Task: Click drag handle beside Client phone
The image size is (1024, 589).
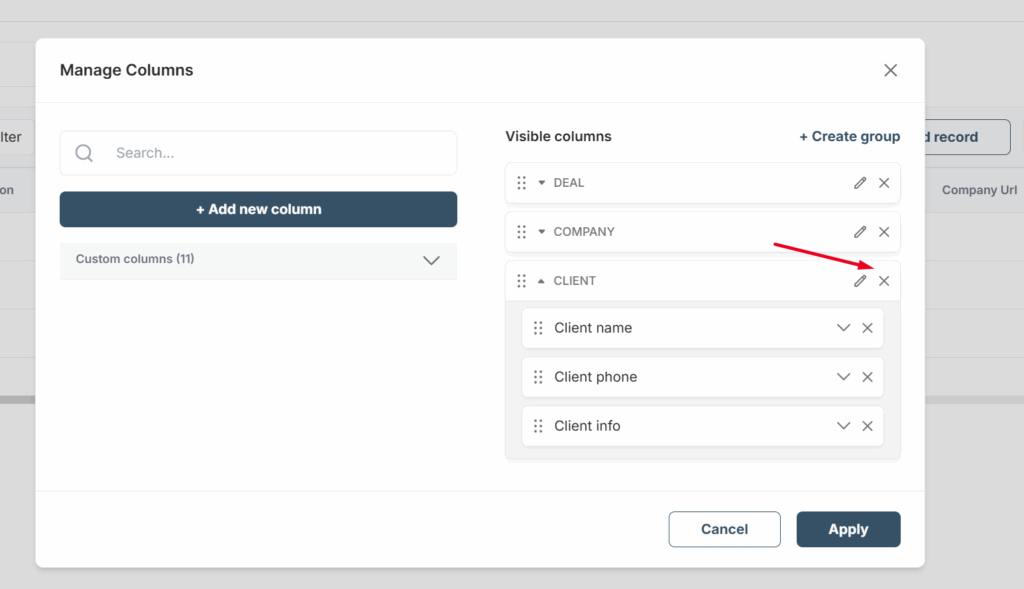Action: [x=538, y=377]
